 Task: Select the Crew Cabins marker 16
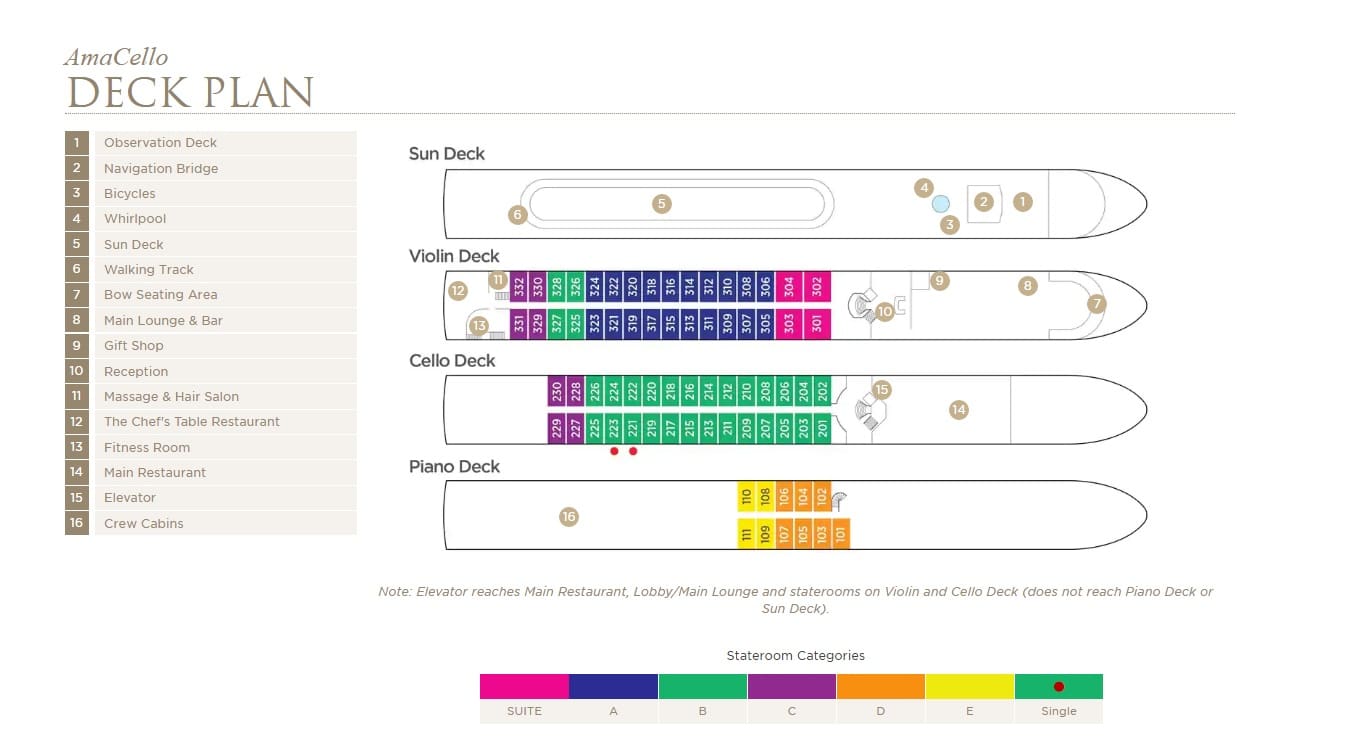pyautogui.click(x=569, y=517)
